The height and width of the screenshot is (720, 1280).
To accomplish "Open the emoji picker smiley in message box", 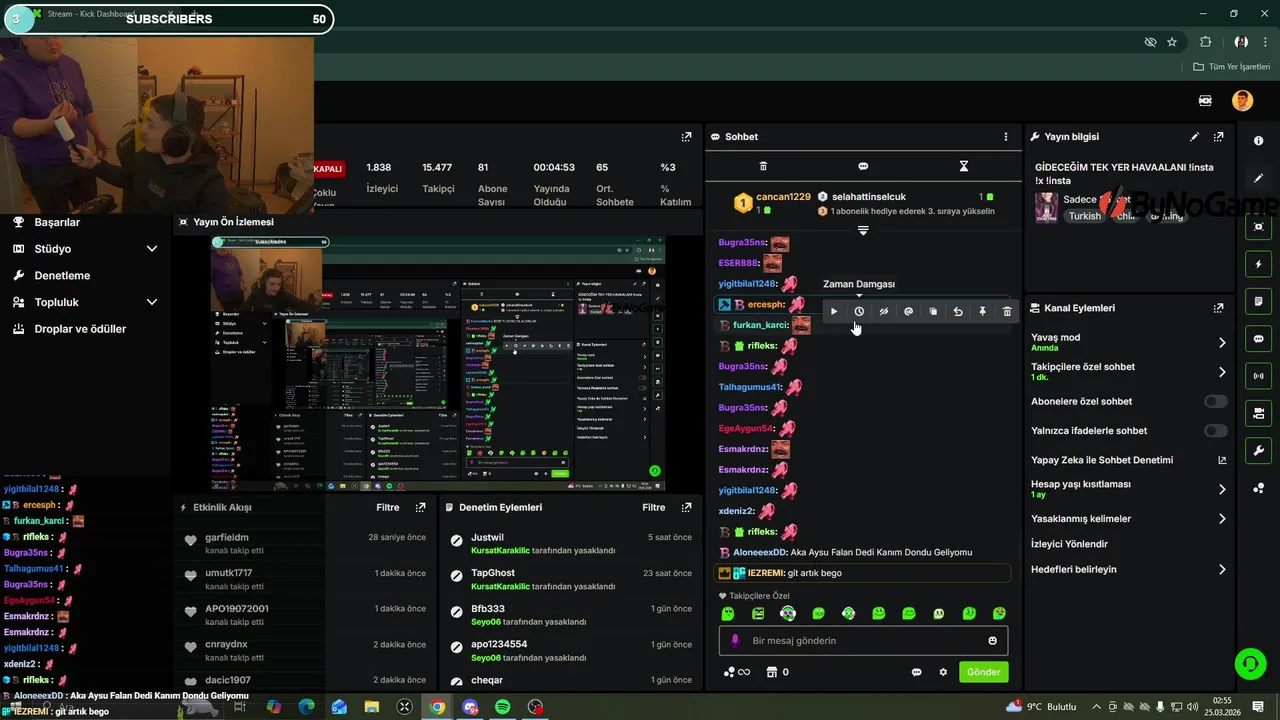I will tap(993, 641).
